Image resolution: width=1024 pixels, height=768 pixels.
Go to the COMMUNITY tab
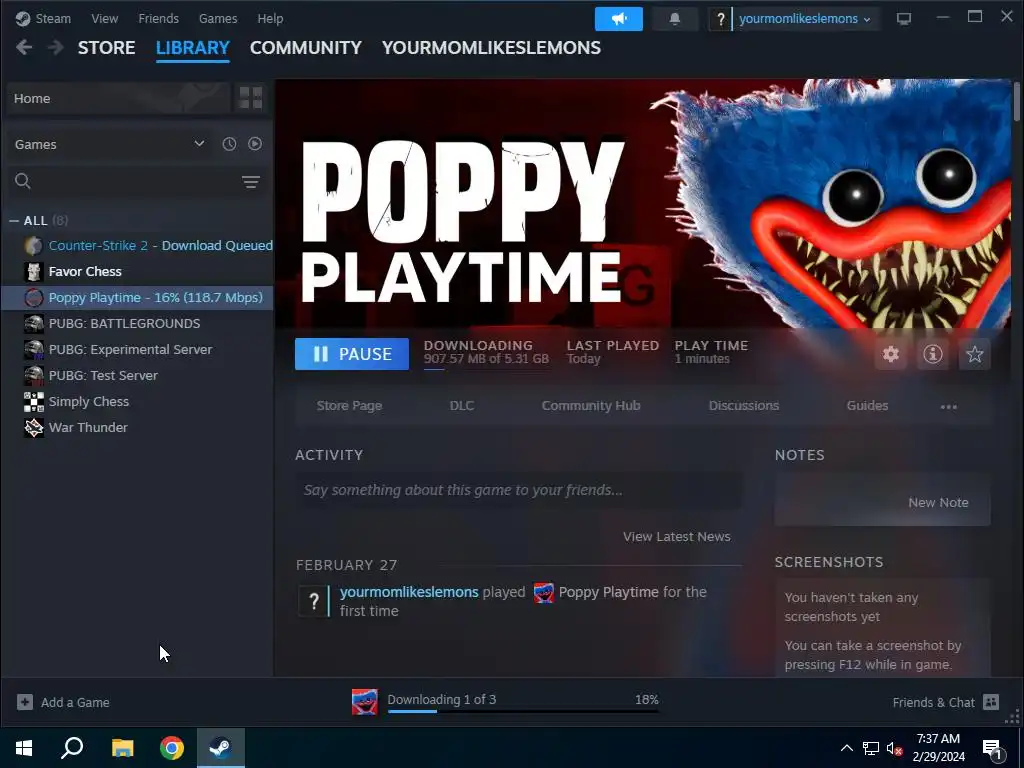coord(306,48)
